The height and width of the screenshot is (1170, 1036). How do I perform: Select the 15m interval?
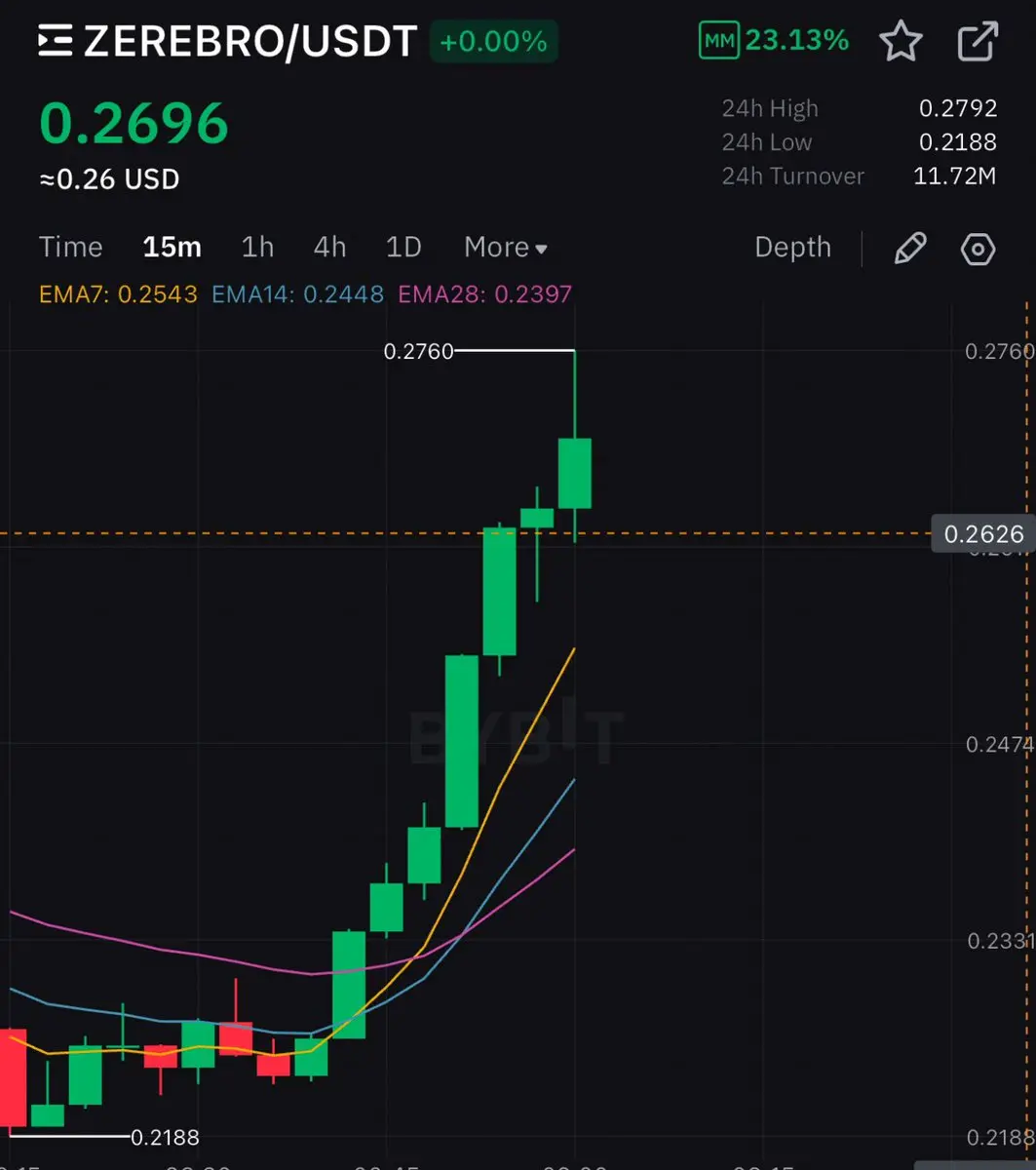point(173,248)
